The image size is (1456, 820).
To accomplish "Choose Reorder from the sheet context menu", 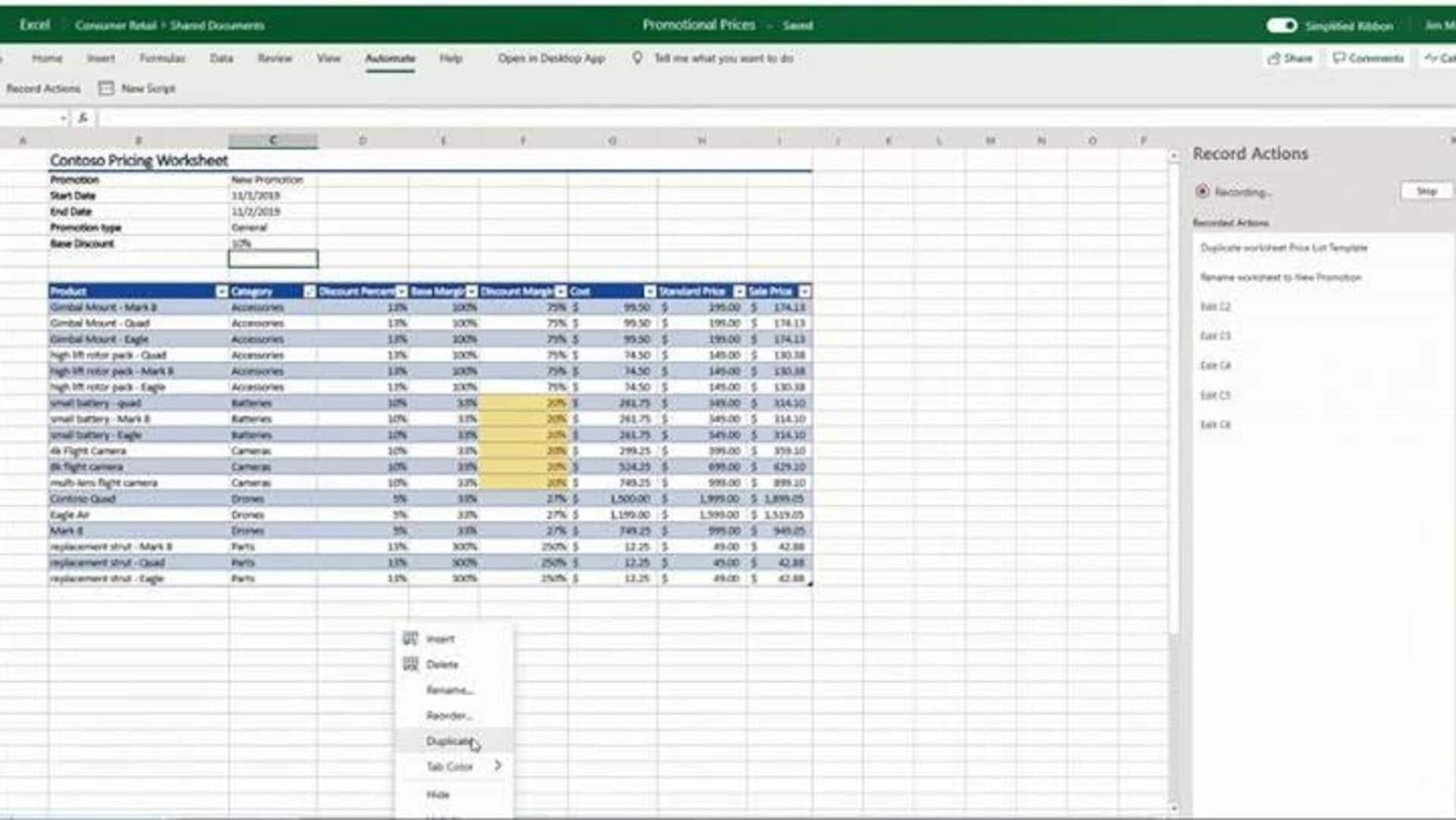I will click(x=449, y=716).
